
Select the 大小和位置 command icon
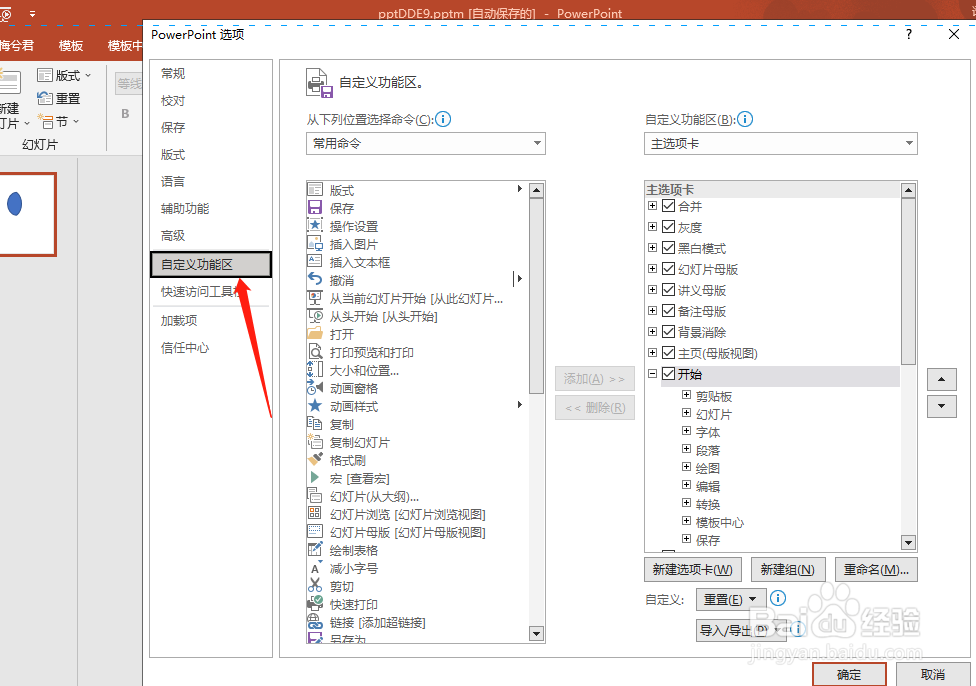(315, 370)
